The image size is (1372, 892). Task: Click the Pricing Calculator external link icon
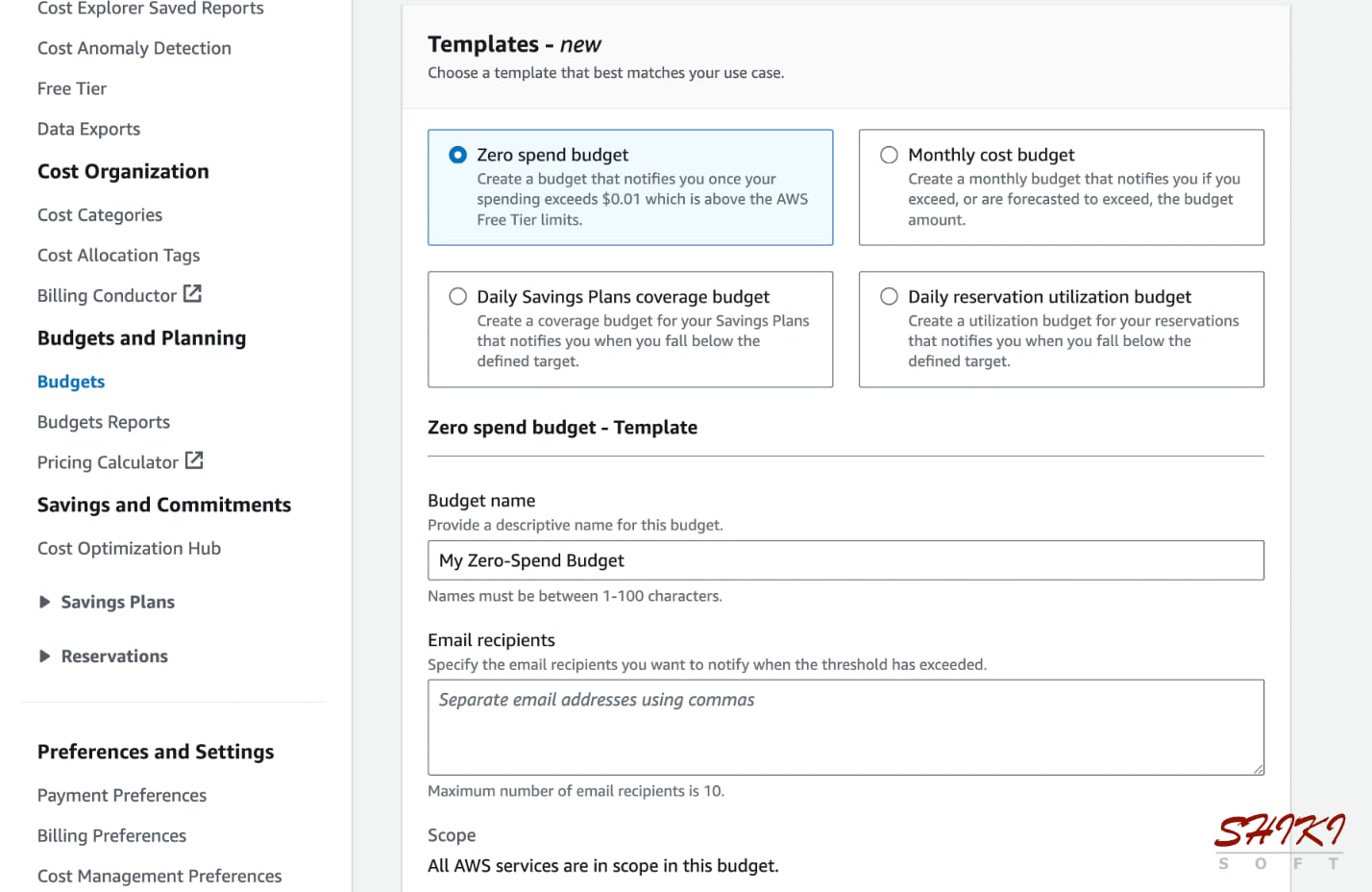(194, 460)
